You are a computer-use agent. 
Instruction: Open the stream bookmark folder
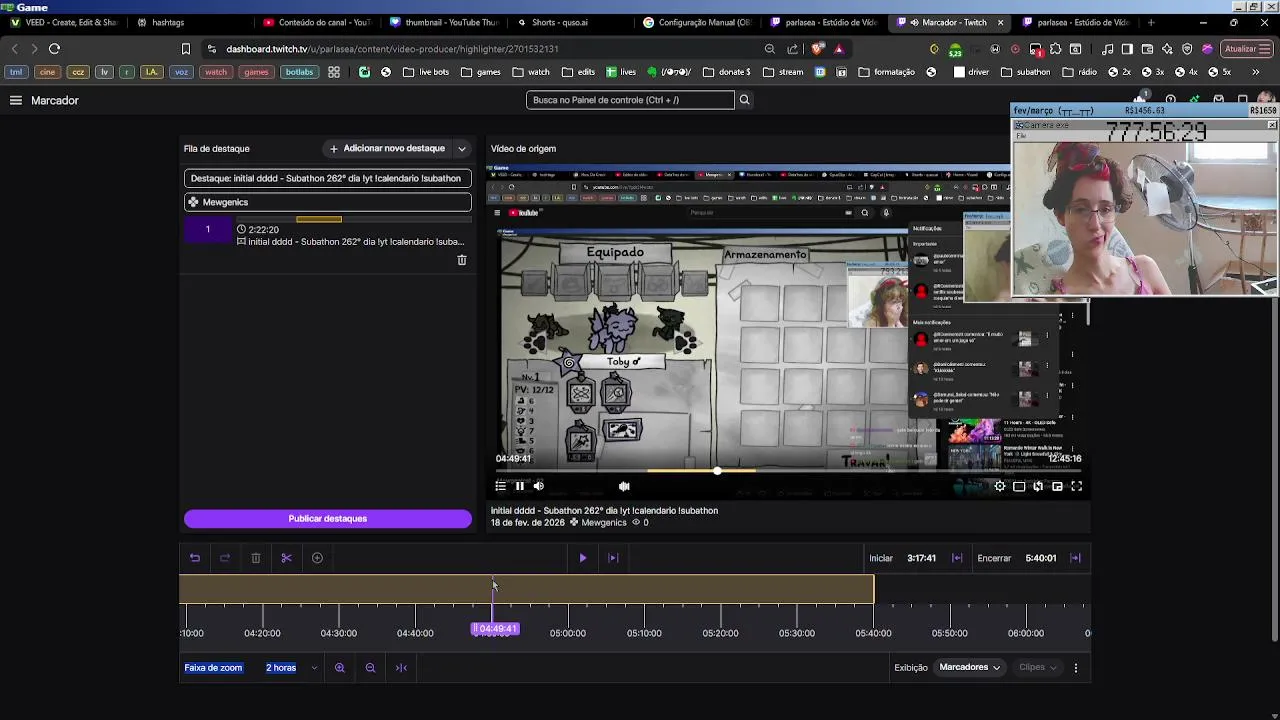tap(783, 72)
